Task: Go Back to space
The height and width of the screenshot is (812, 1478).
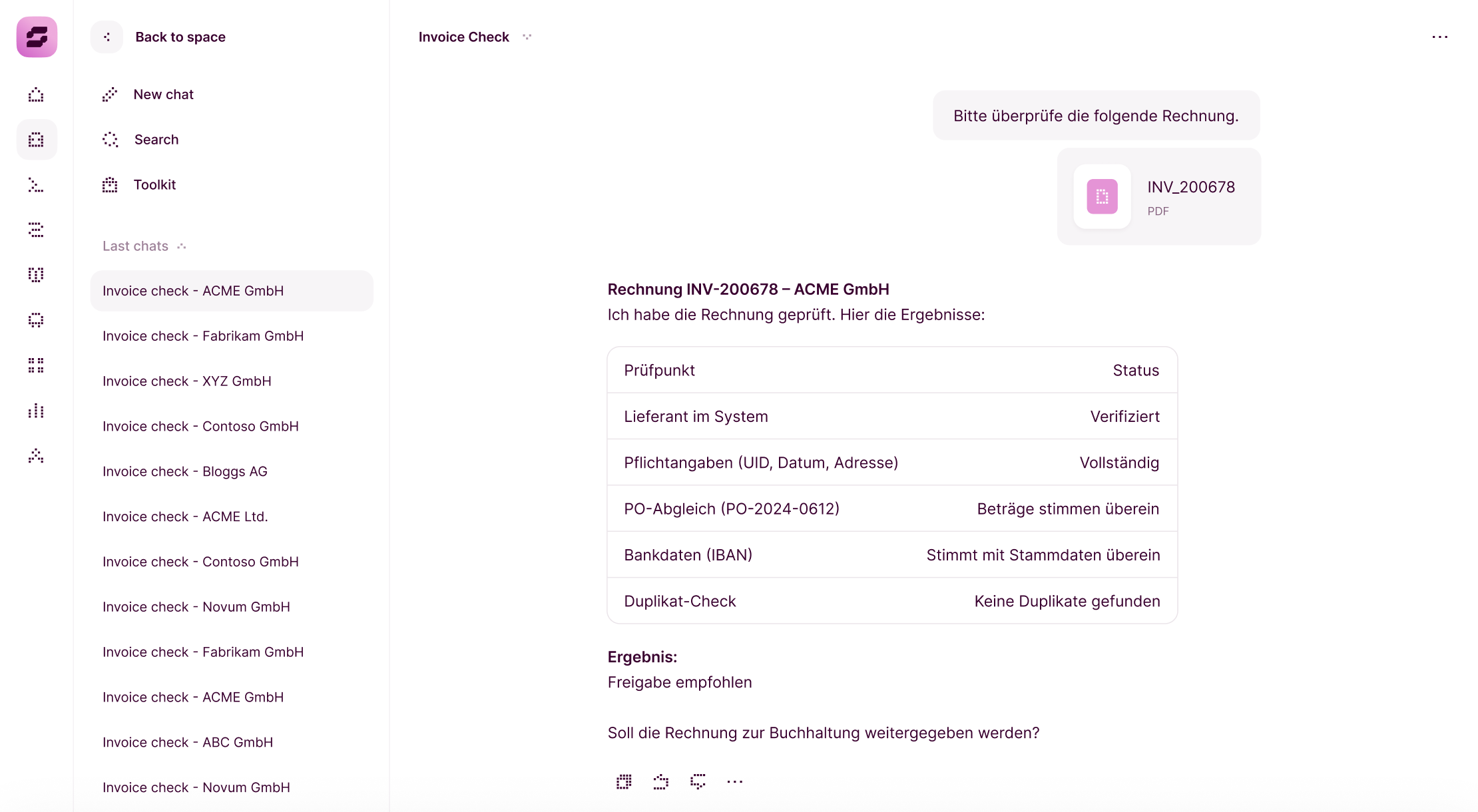Action: pos(180,37)
